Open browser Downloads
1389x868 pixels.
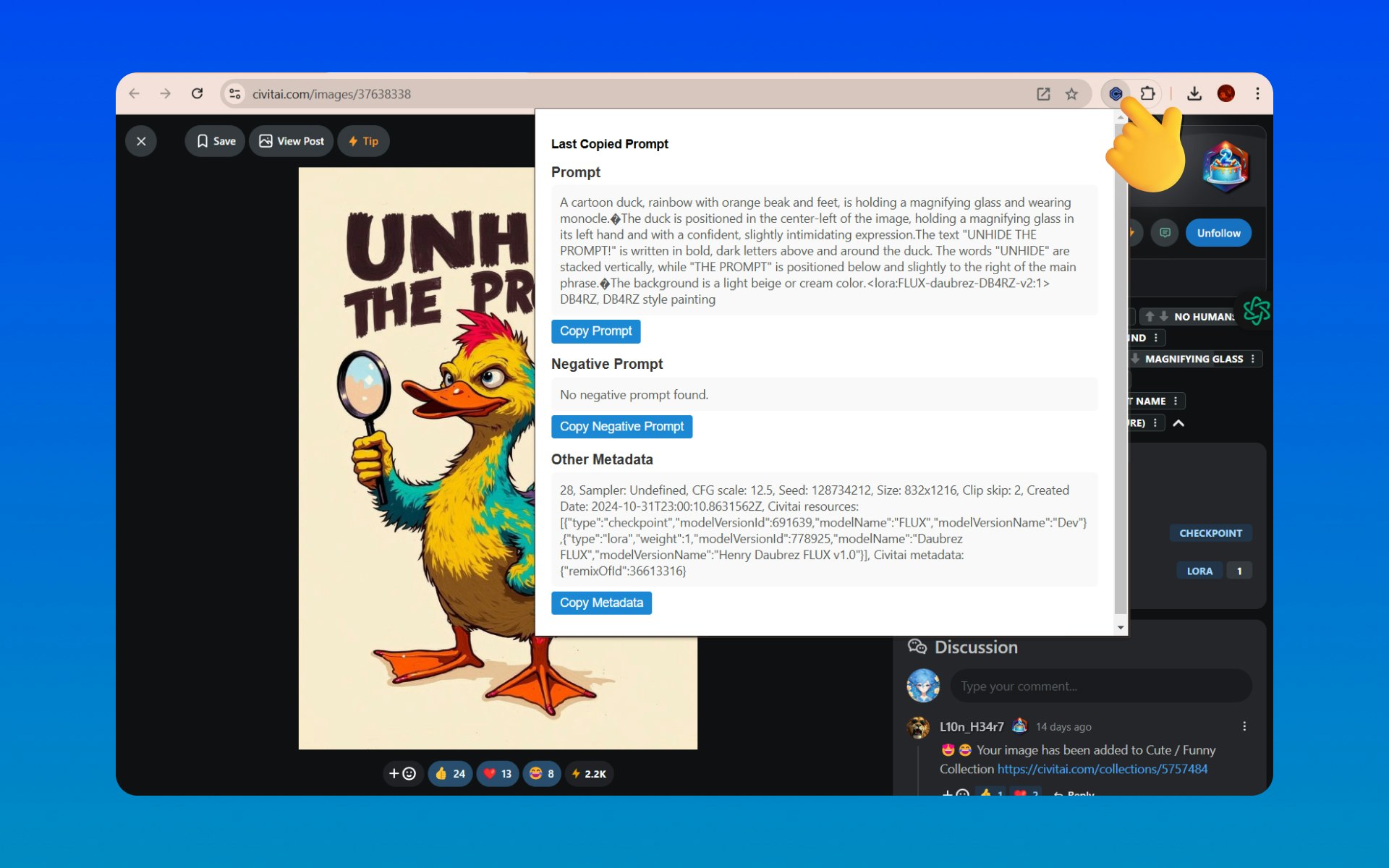(1194, 93)
